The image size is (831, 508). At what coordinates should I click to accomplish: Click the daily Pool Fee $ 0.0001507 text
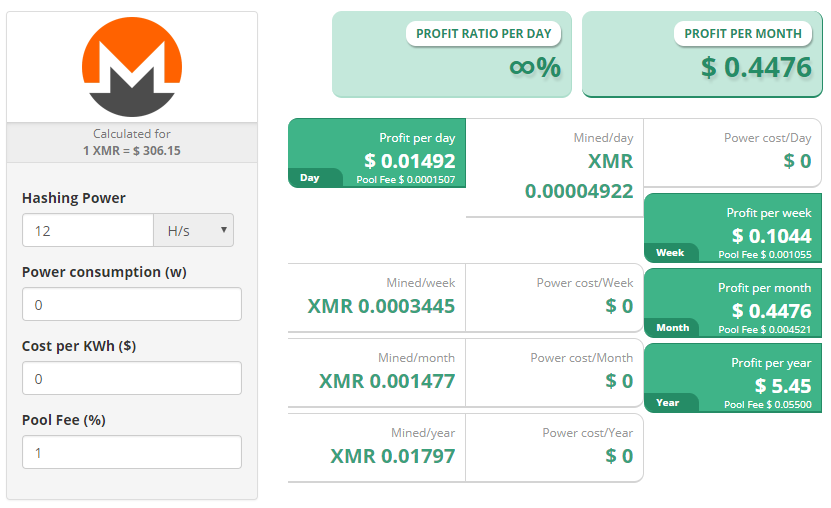[x=405, y=180]
